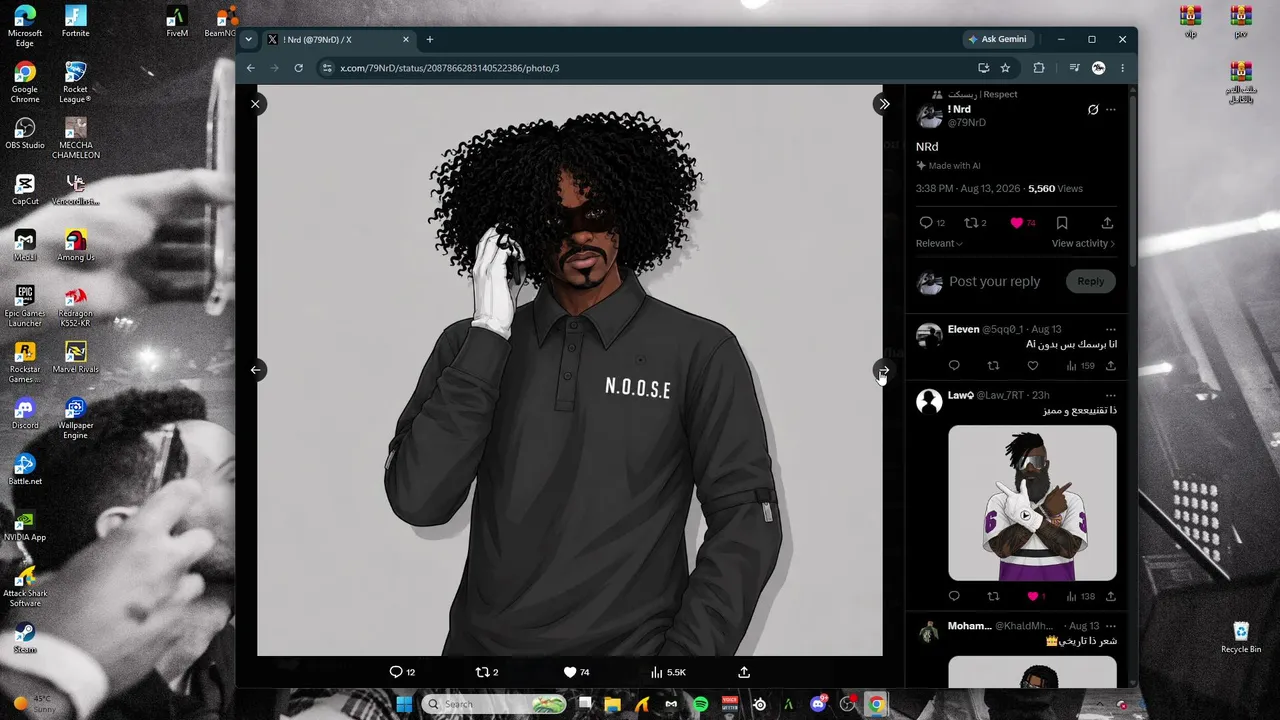
Task: View analytics showing 5.5K under photo
Action: (x=668, y=672)
